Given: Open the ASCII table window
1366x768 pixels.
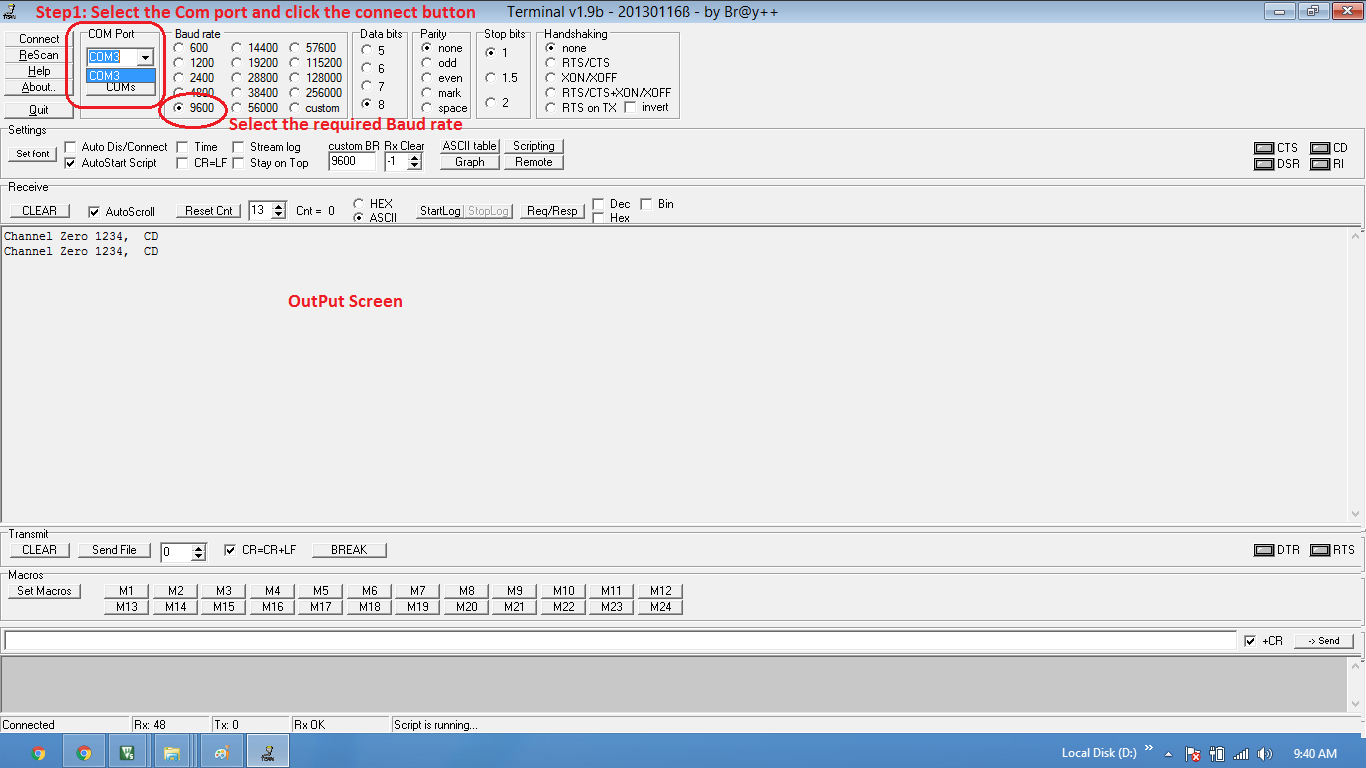Looking at the screenshot, I should pos(469,146).
